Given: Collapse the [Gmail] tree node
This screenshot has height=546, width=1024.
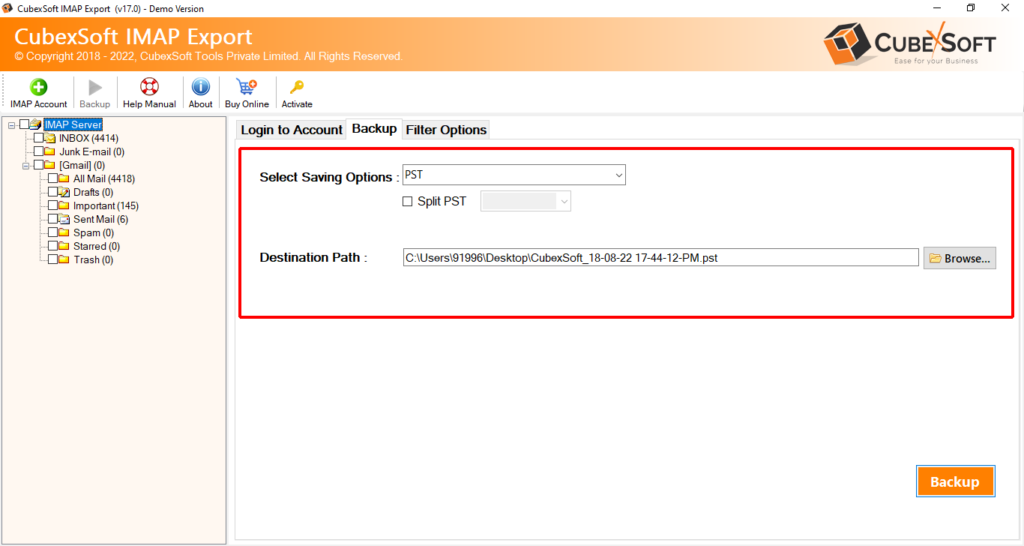Looking at the screenshot, I should click(25, 166).
